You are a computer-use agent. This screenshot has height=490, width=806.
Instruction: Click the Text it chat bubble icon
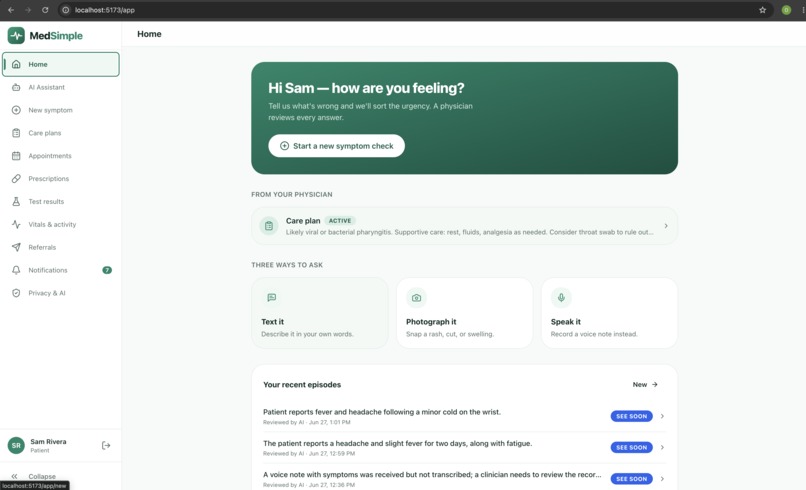coord(271,298)
